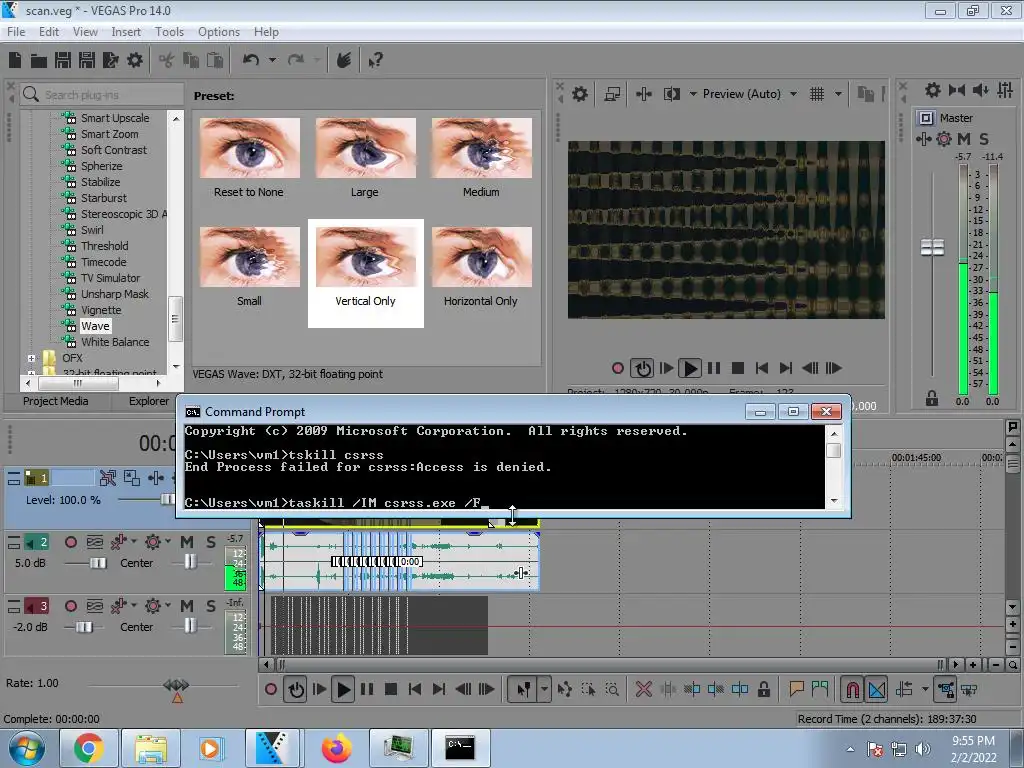Switch to the Explorer tab
Screen dimensions: 1024x768
[x=148, y=401]
